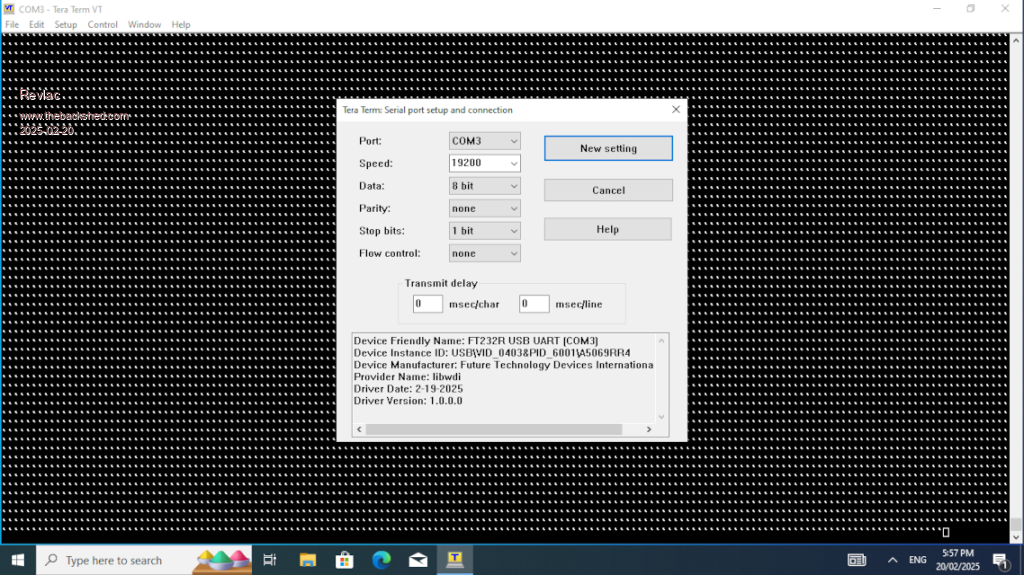This screenshot has height=575, width=1024.
Task: Open the Mail app taskbar icon
Action: tap(418, 560)
